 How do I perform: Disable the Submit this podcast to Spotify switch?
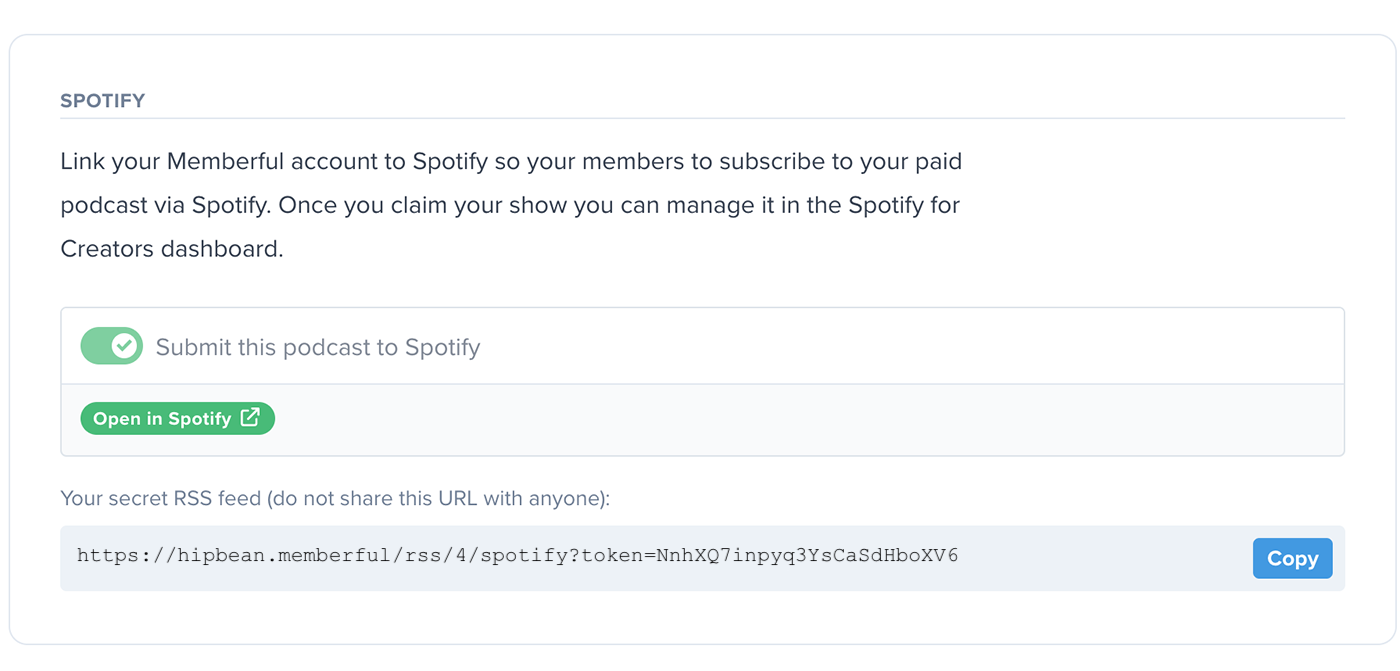(112, 346)
